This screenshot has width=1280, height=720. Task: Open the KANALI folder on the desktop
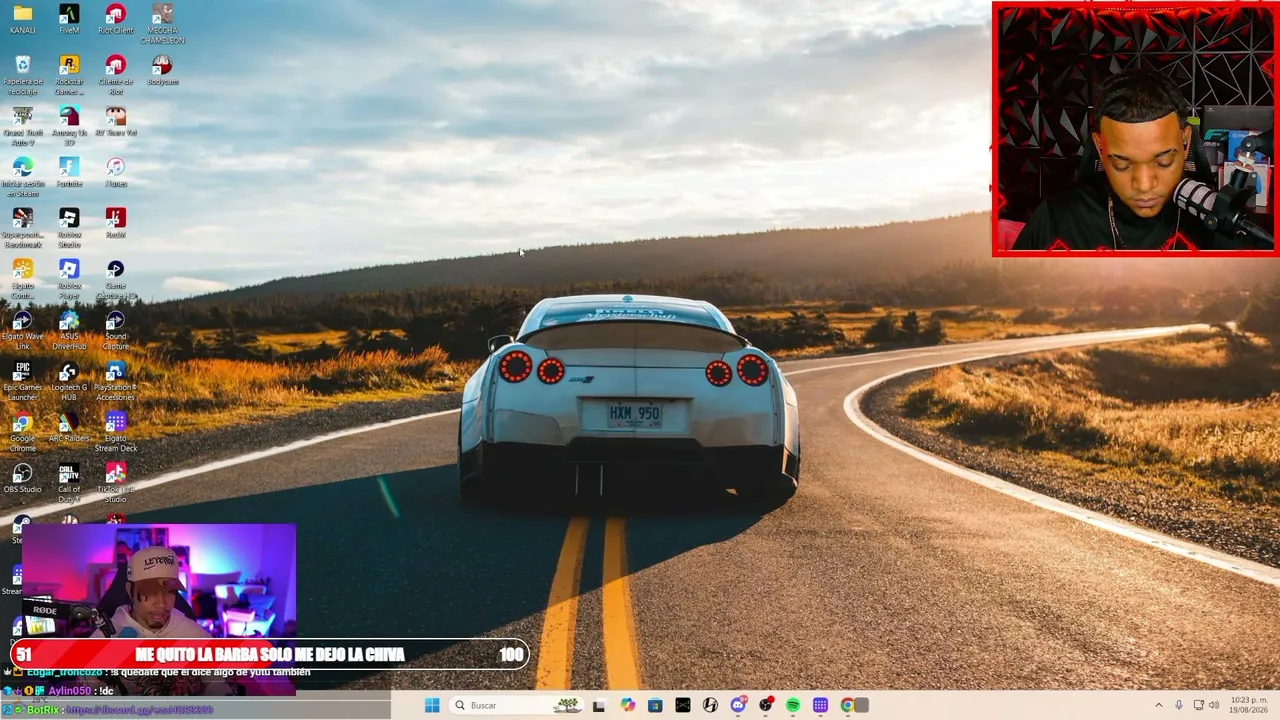22,19
